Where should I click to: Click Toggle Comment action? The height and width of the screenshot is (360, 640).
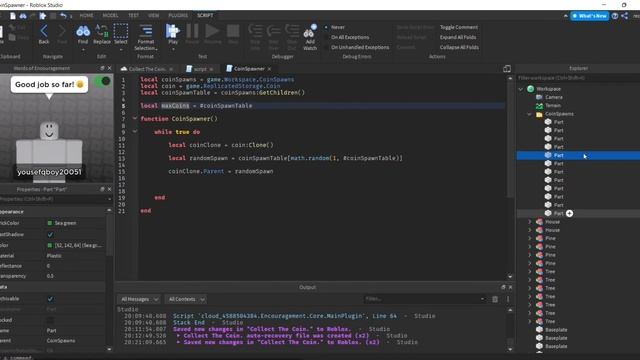click(x=459, y=27)
